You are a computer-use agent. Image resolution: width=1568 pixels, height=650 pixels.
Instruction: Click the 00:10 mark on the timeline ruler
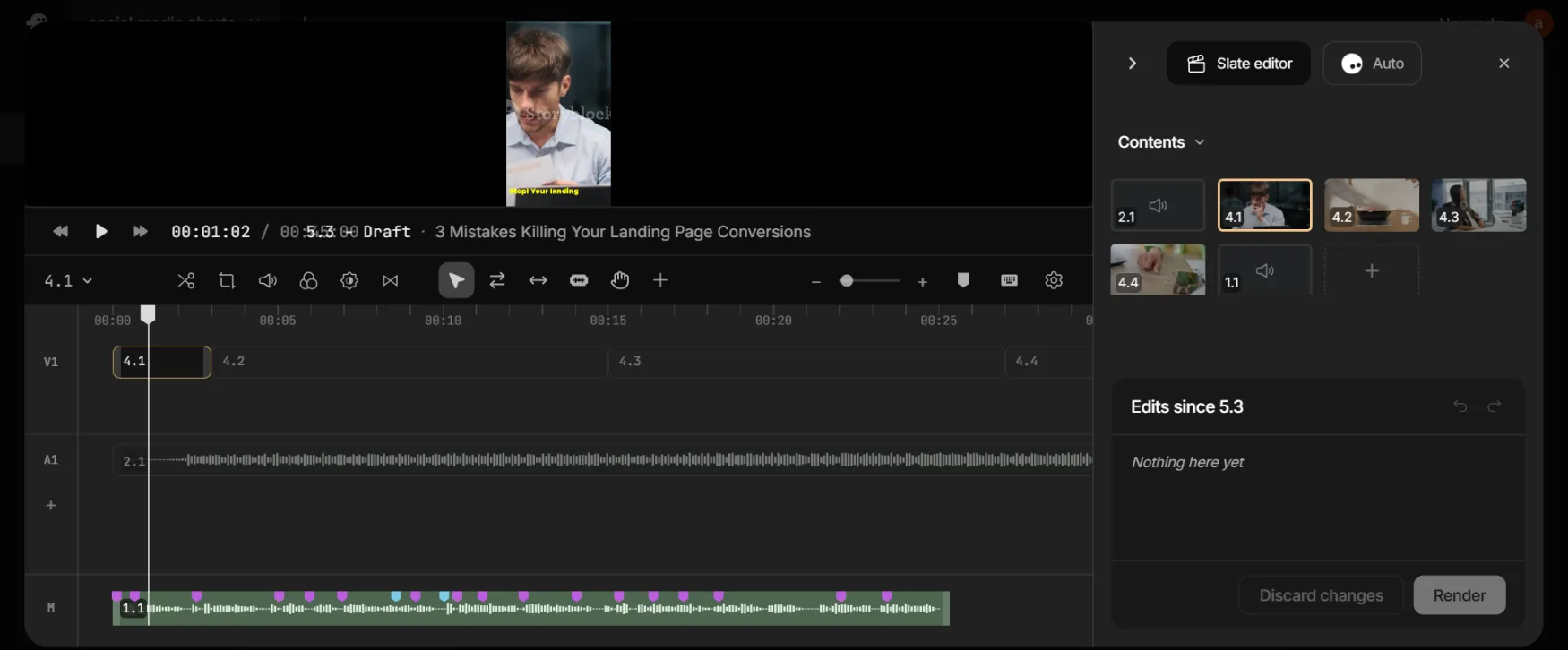443,321
